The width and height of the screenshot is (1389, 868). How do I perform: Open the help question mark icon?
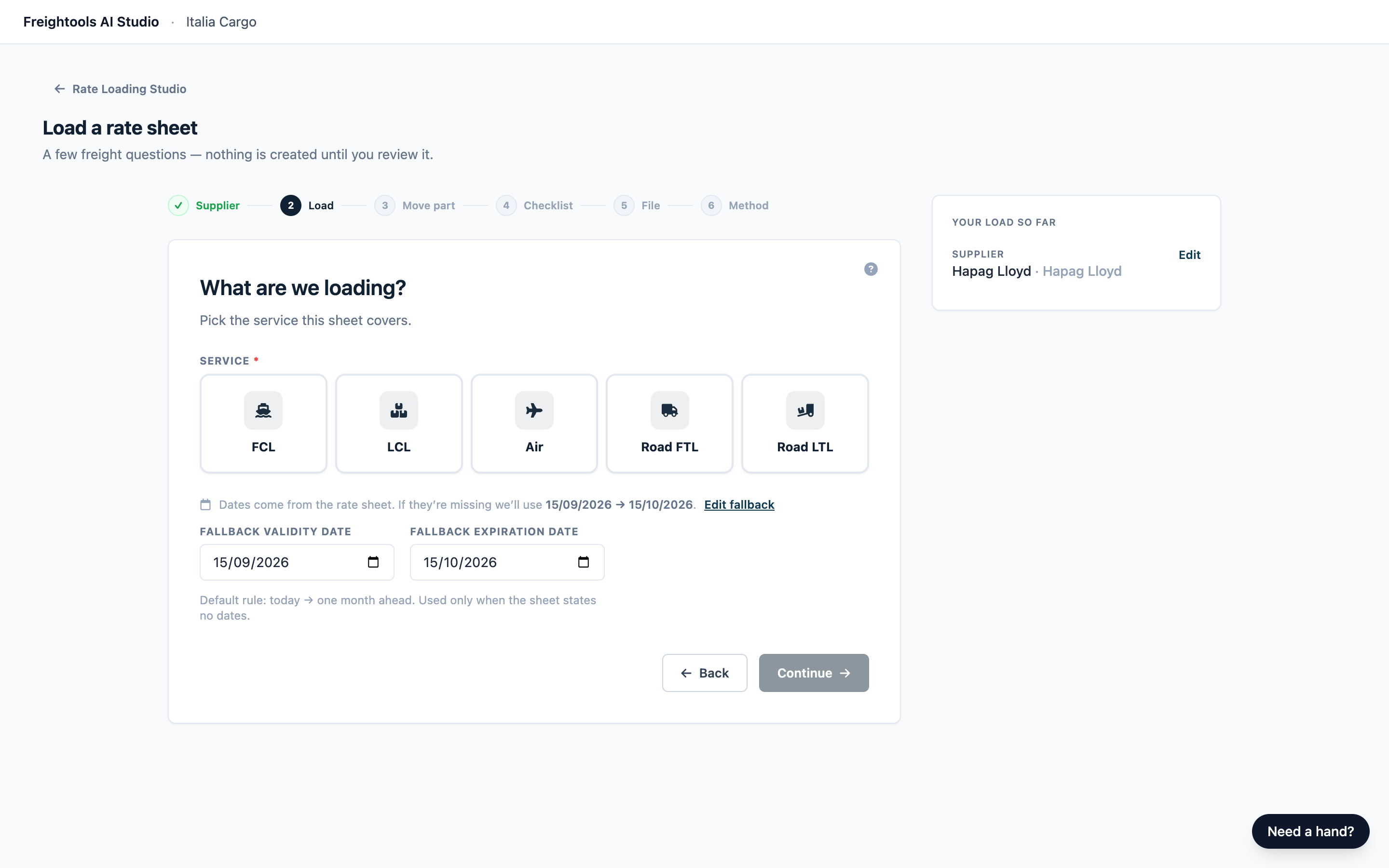tap(871, 269)
